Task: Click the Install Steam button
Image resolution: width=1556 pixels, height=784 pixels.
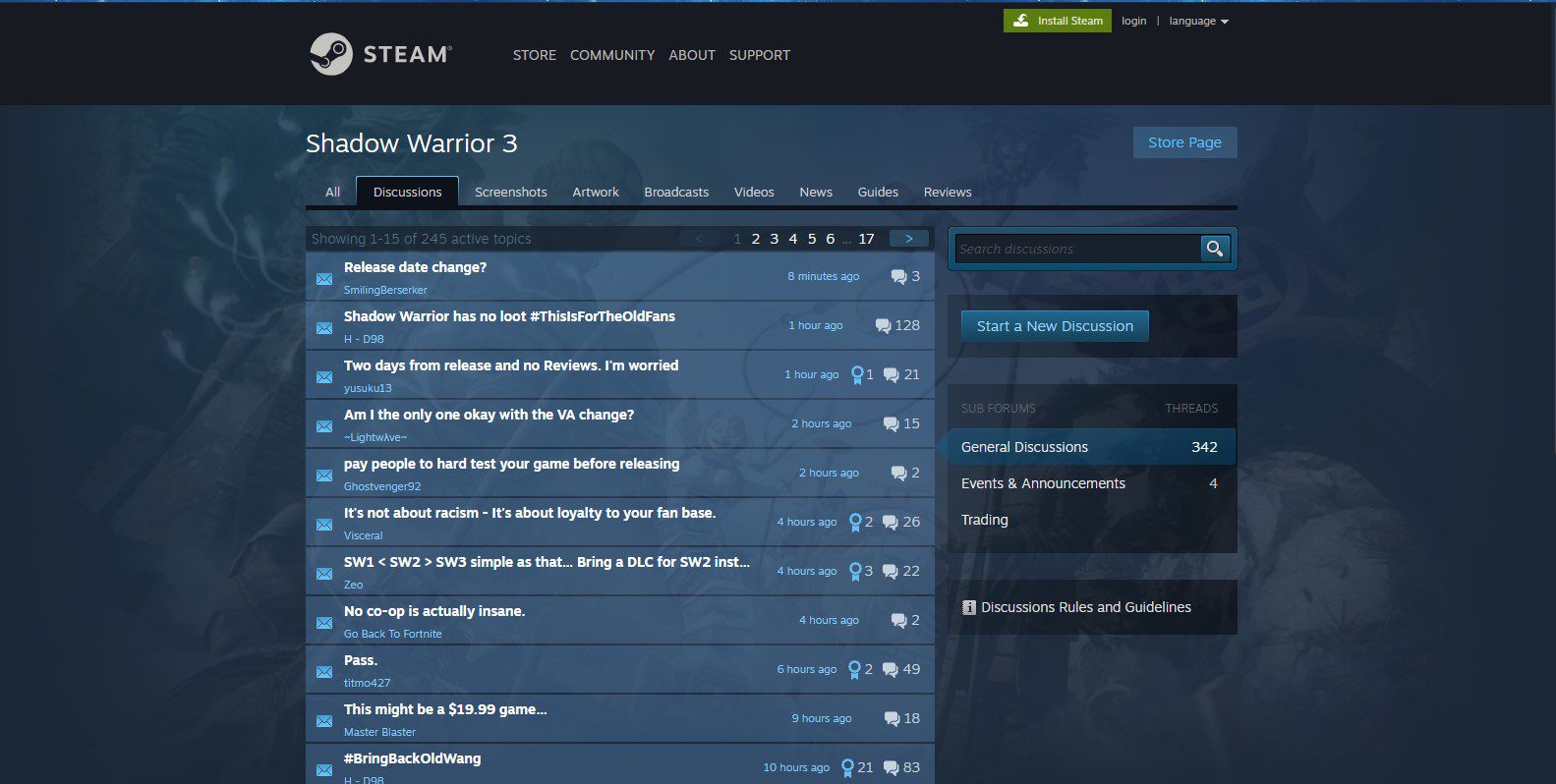Action: tap(1058, 21)
